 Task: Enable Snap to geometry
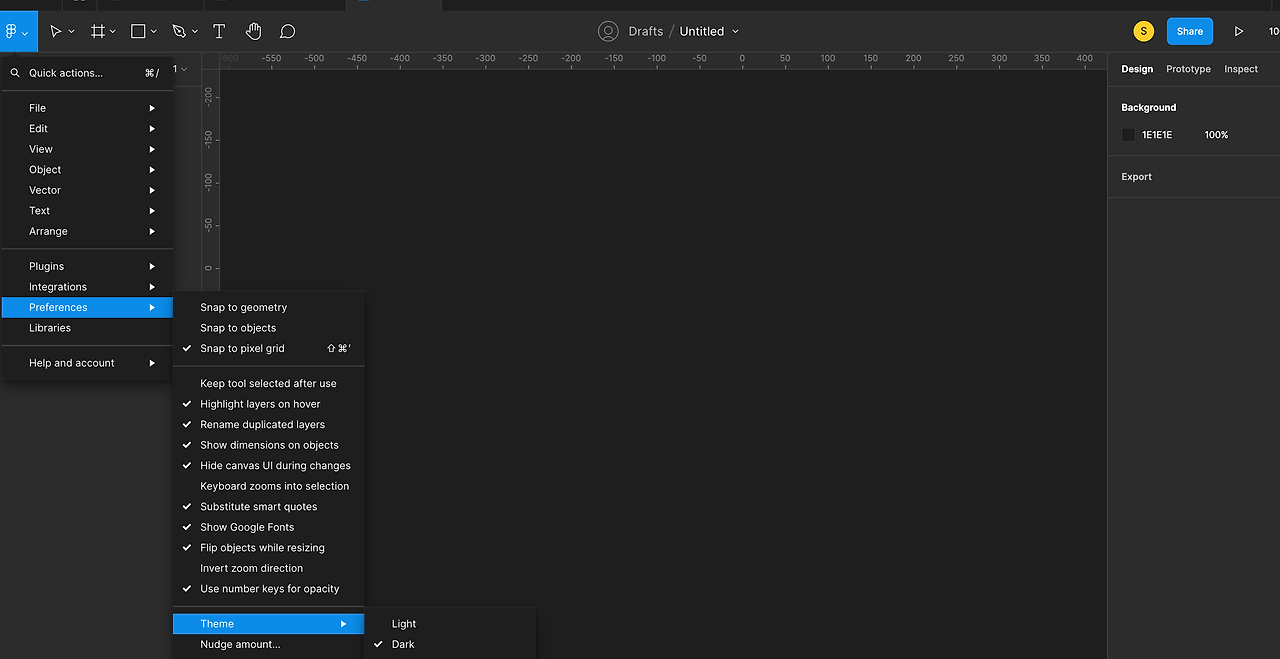pyautogui.click(x=269, y=307)
